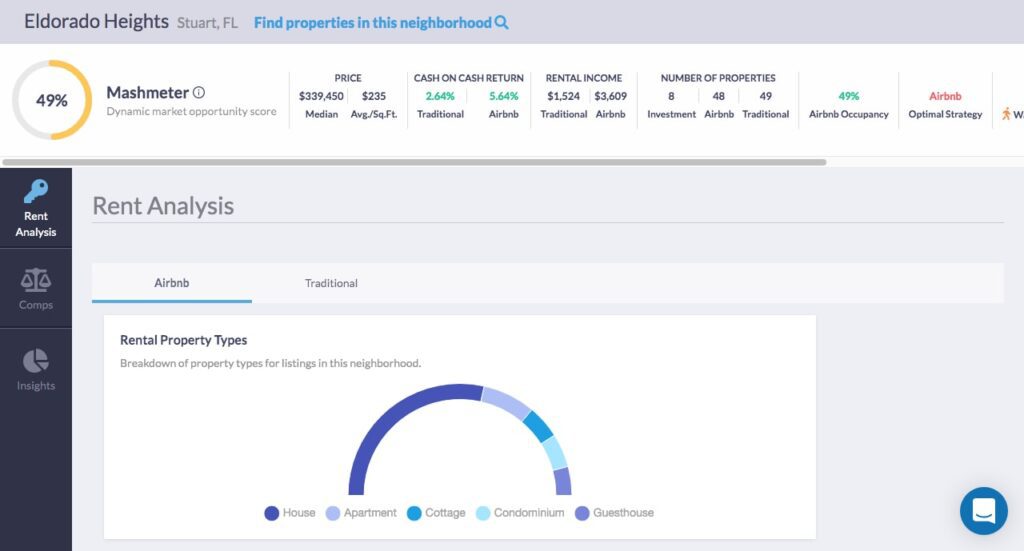Switch to the Traditional tab

pyautogui.click(x=331, y=283)
